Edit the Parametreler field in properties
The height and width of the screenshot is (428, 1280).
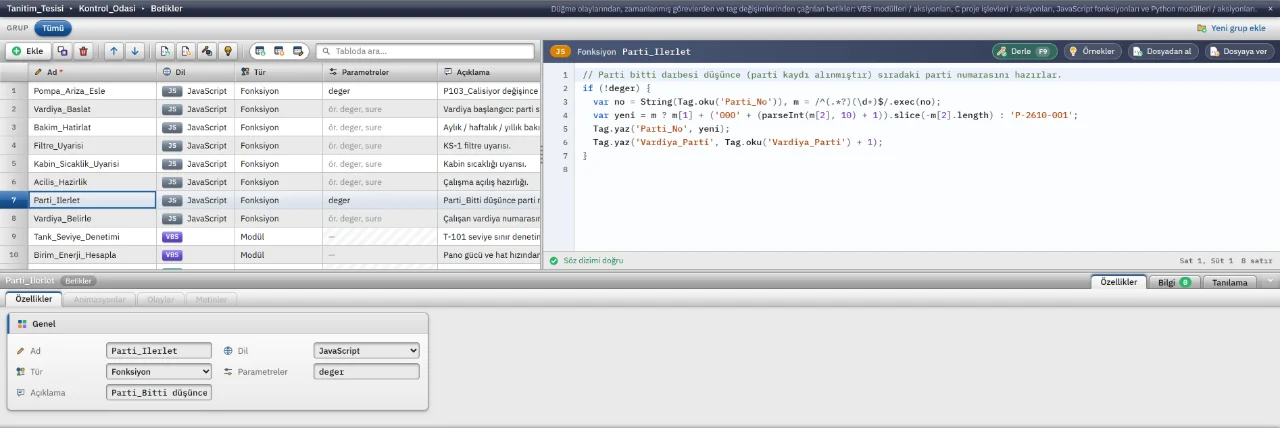tap(366, 371)
